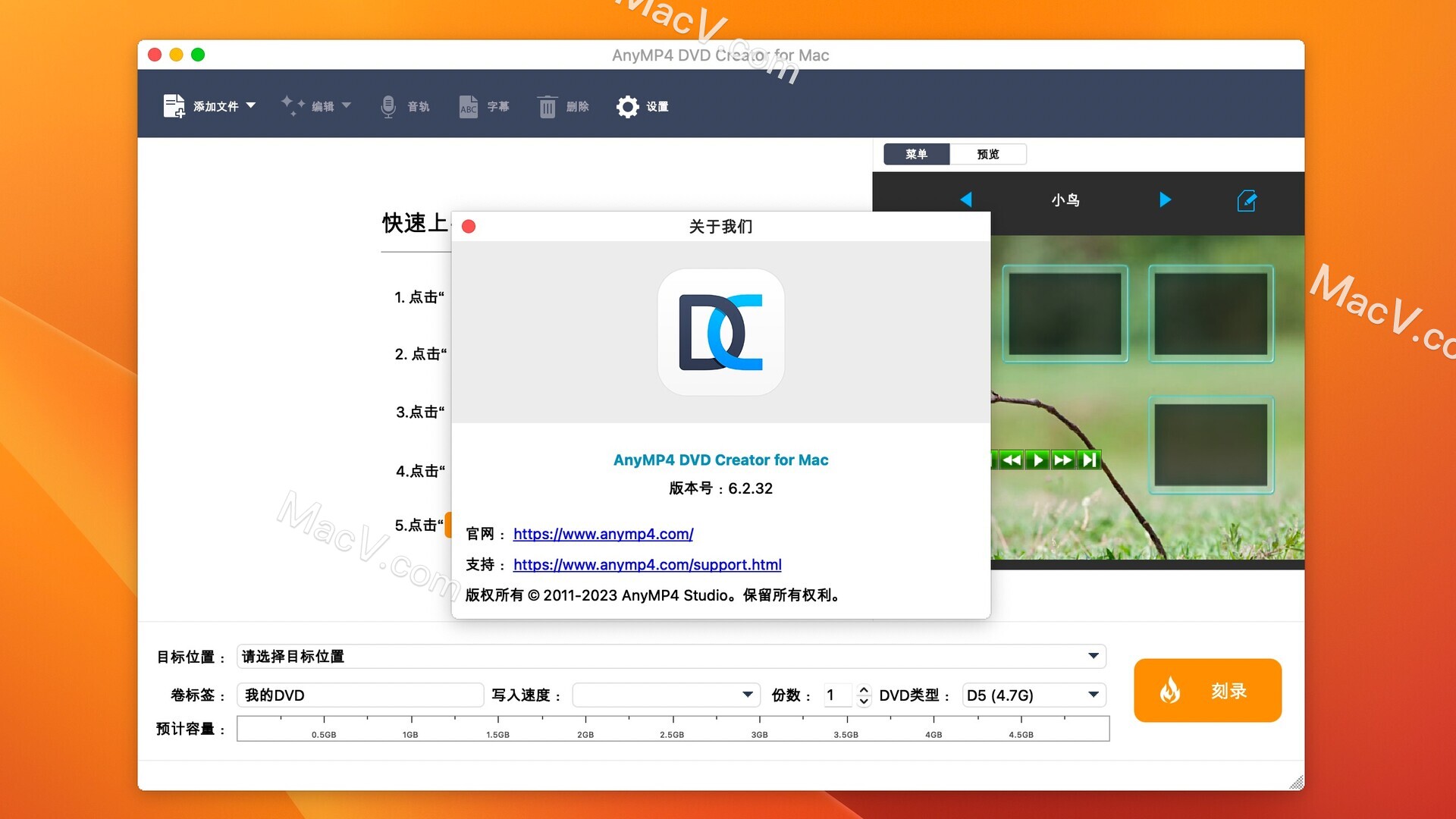
Task: Select the top-left menu thumbnail frame
Action: pyautogui.click(x=1065, y=314)
